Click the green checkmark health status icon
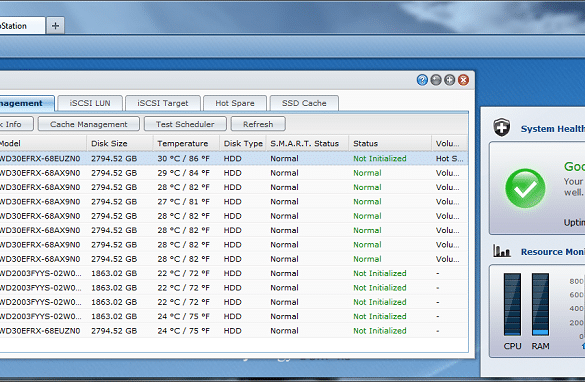The width and height of the screenshot is (585, 382). [525, 188]
